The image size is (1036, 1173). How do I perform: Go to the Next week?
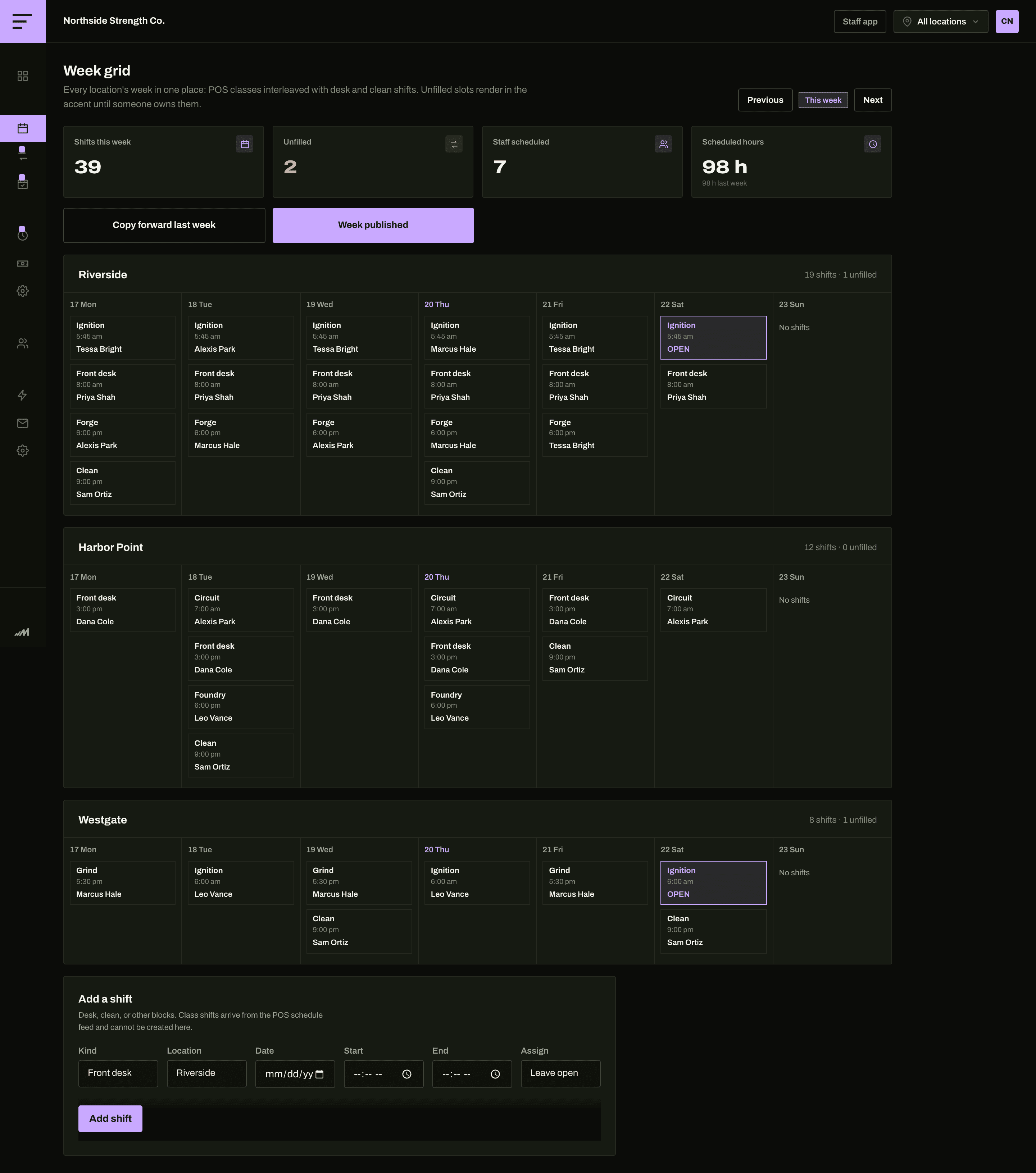(x=873, y=100)
